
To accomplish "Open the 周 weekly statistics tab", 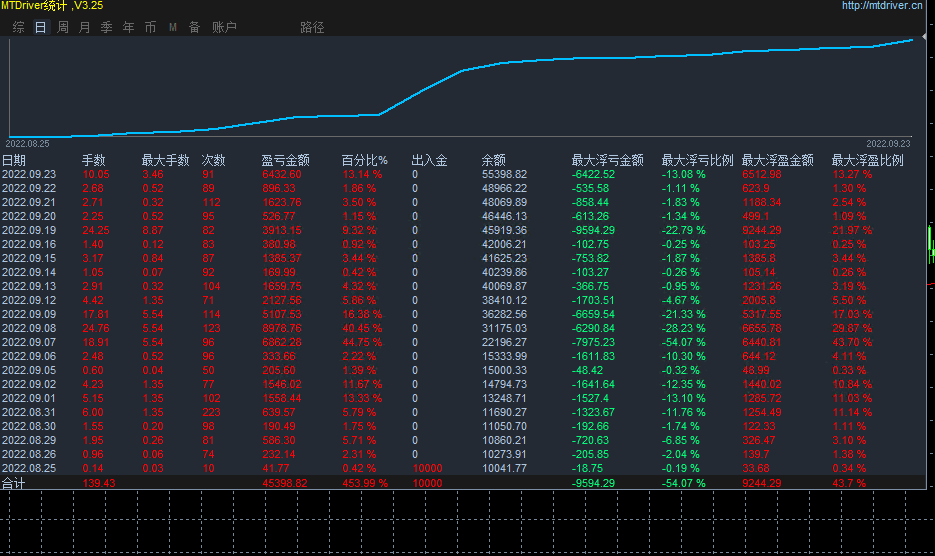I will (63, 27).
